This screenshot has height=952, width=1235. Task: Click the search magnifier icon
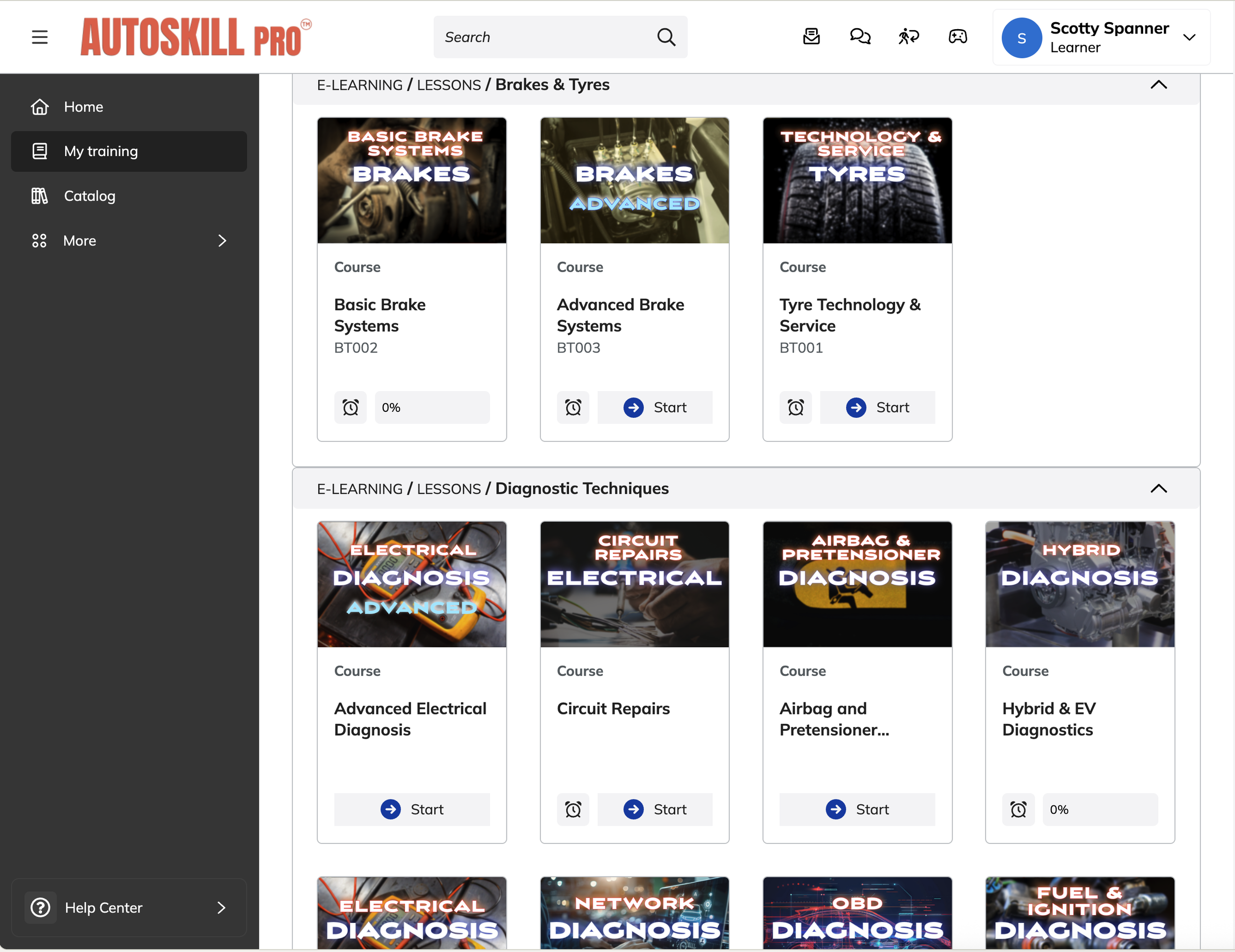(666, 38)
